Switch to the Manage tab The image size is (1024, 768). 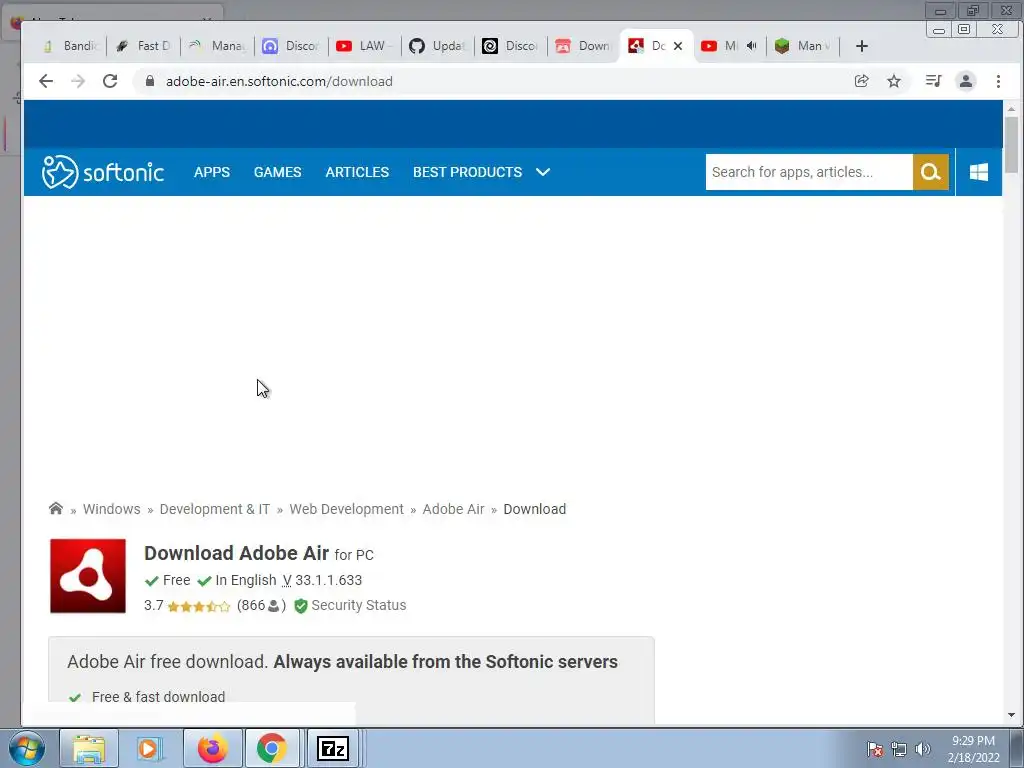click(217, 46)
